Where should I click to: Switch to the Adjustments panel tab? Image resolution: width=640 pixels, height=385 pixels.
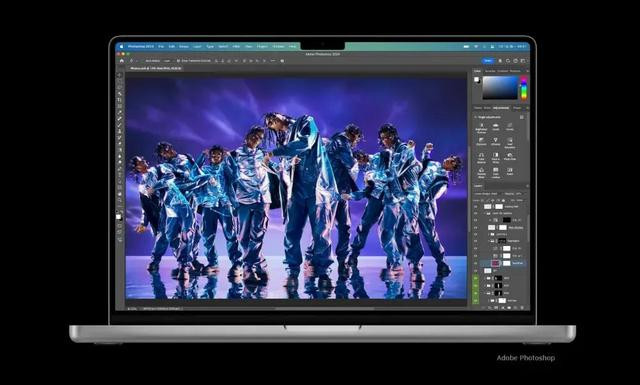[x=501, y=108]
